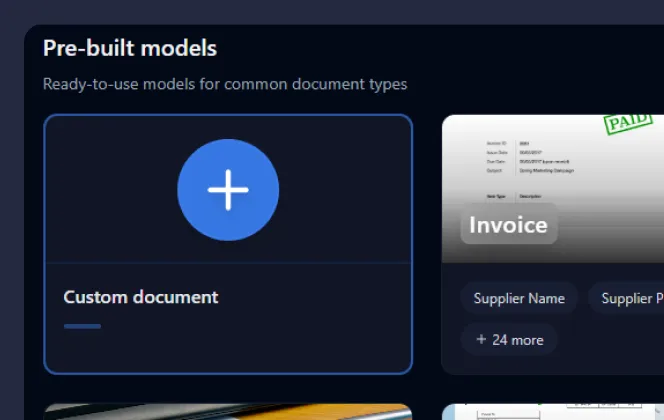Click the blue plus icon for Custom document

[x=228, y=190]
